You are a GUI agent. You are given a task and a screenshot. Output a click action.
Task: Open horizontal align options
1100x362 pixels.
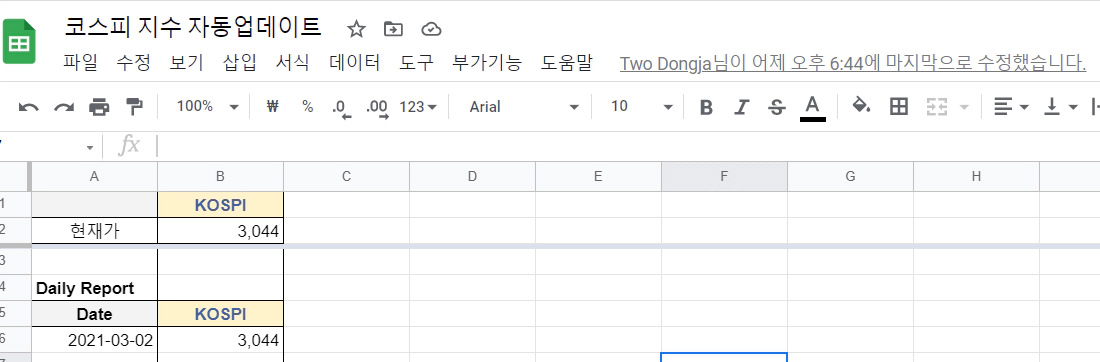1011,107
